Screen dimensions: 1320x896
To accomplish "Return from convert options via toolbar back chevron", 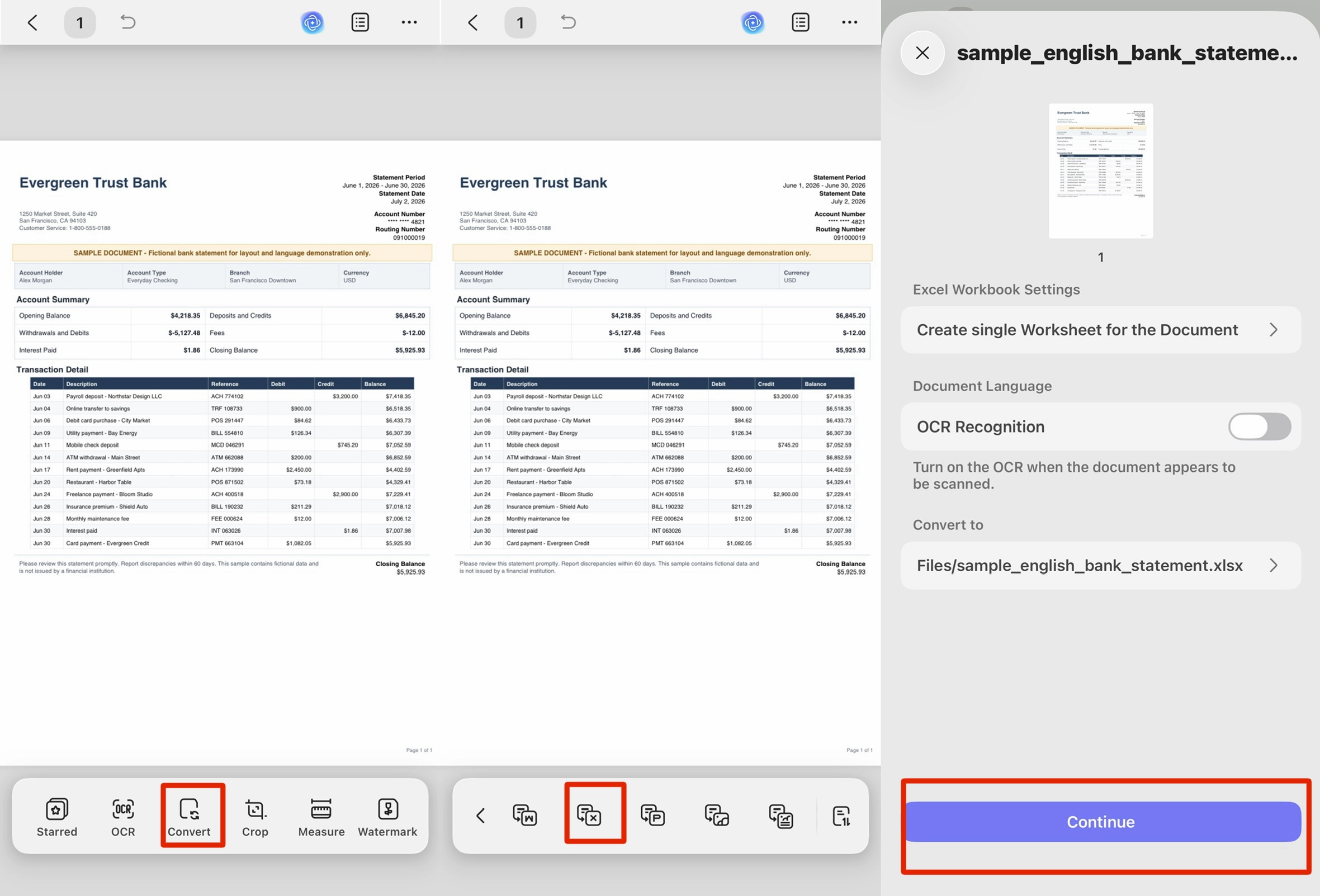I will [480, 816].
